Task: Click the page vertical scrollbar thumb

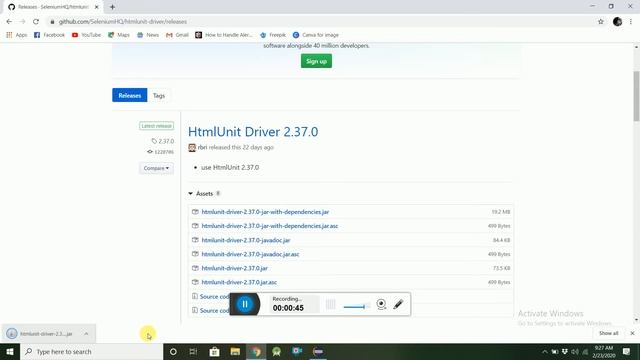Action: coord(636,96)
